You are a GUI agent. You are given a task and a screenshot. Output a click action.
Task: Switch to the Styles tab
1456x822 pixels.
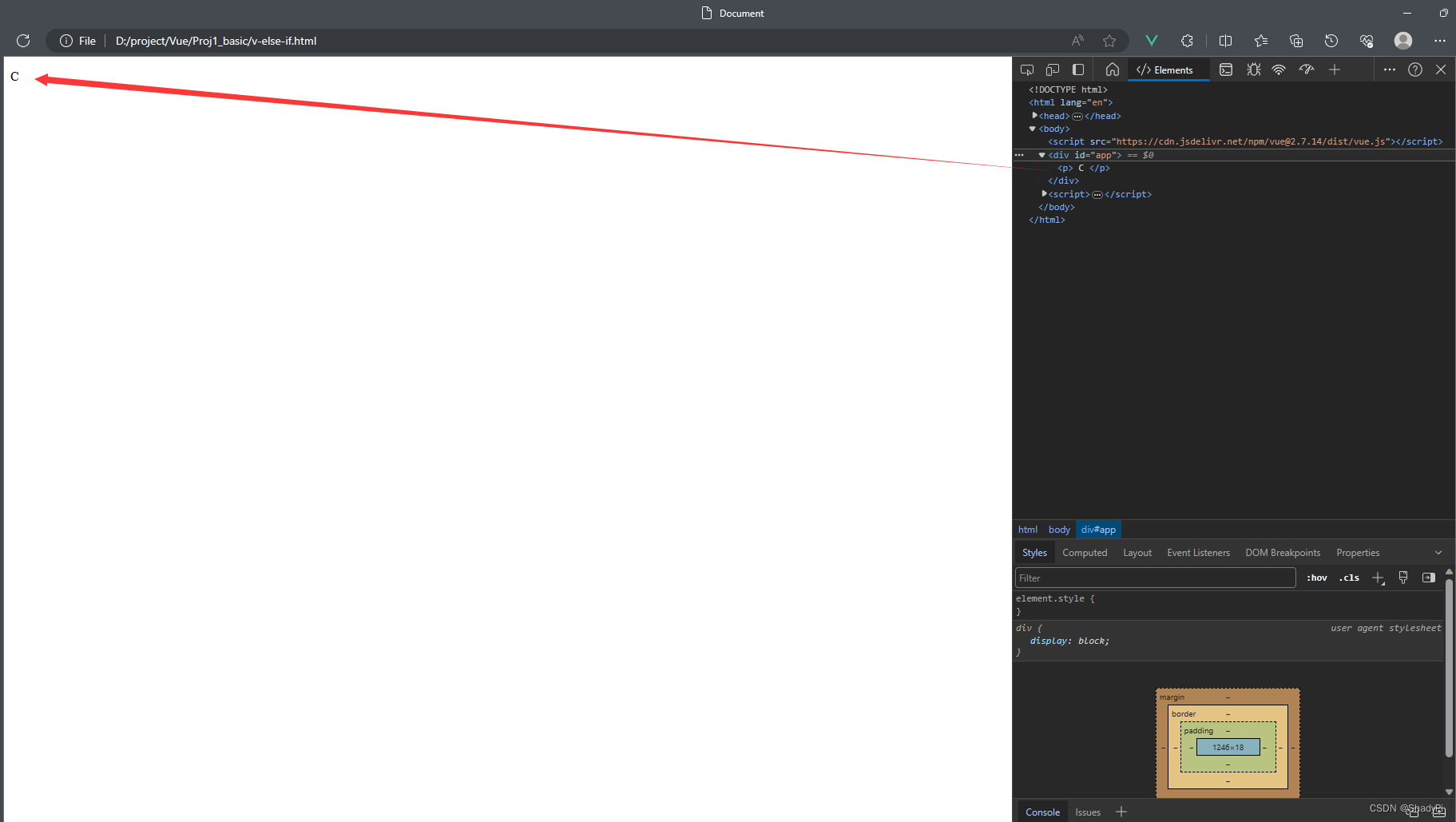pyautogui.click(x=1034, y=553)
